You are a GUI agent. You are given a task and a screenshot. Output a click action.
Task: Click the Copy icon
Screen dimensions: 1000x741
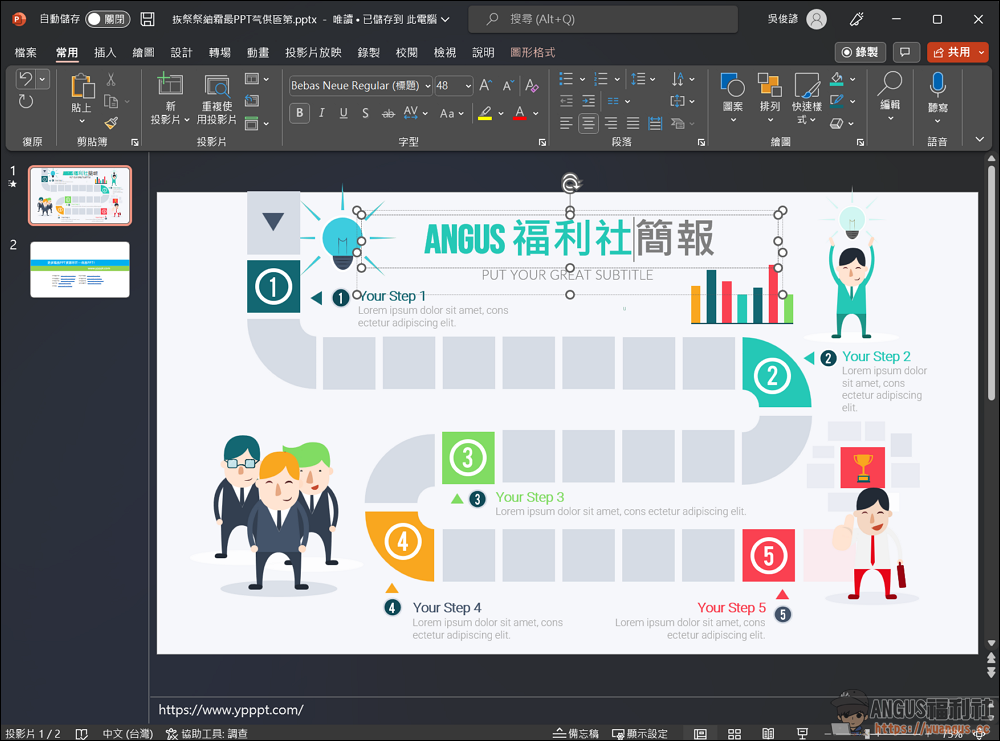[x=111, y=101]
